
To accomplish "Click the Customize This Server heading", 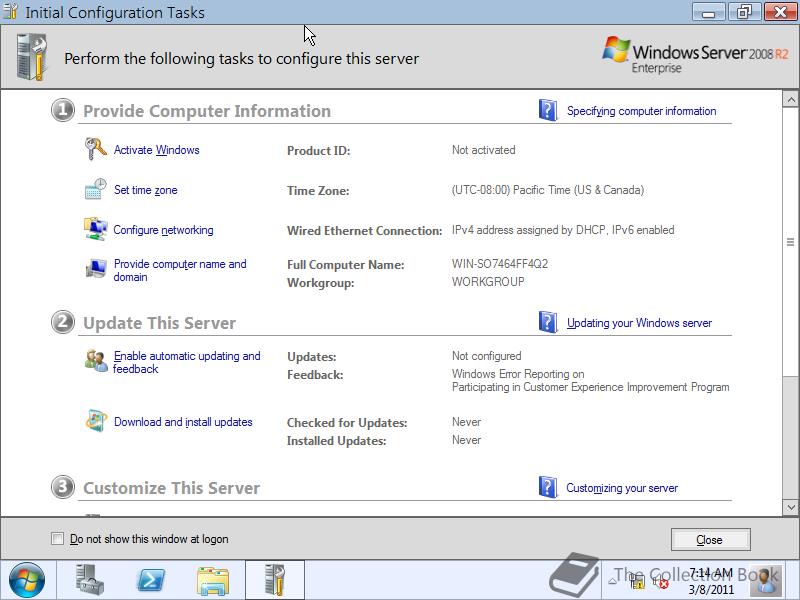I will (171, 488).
